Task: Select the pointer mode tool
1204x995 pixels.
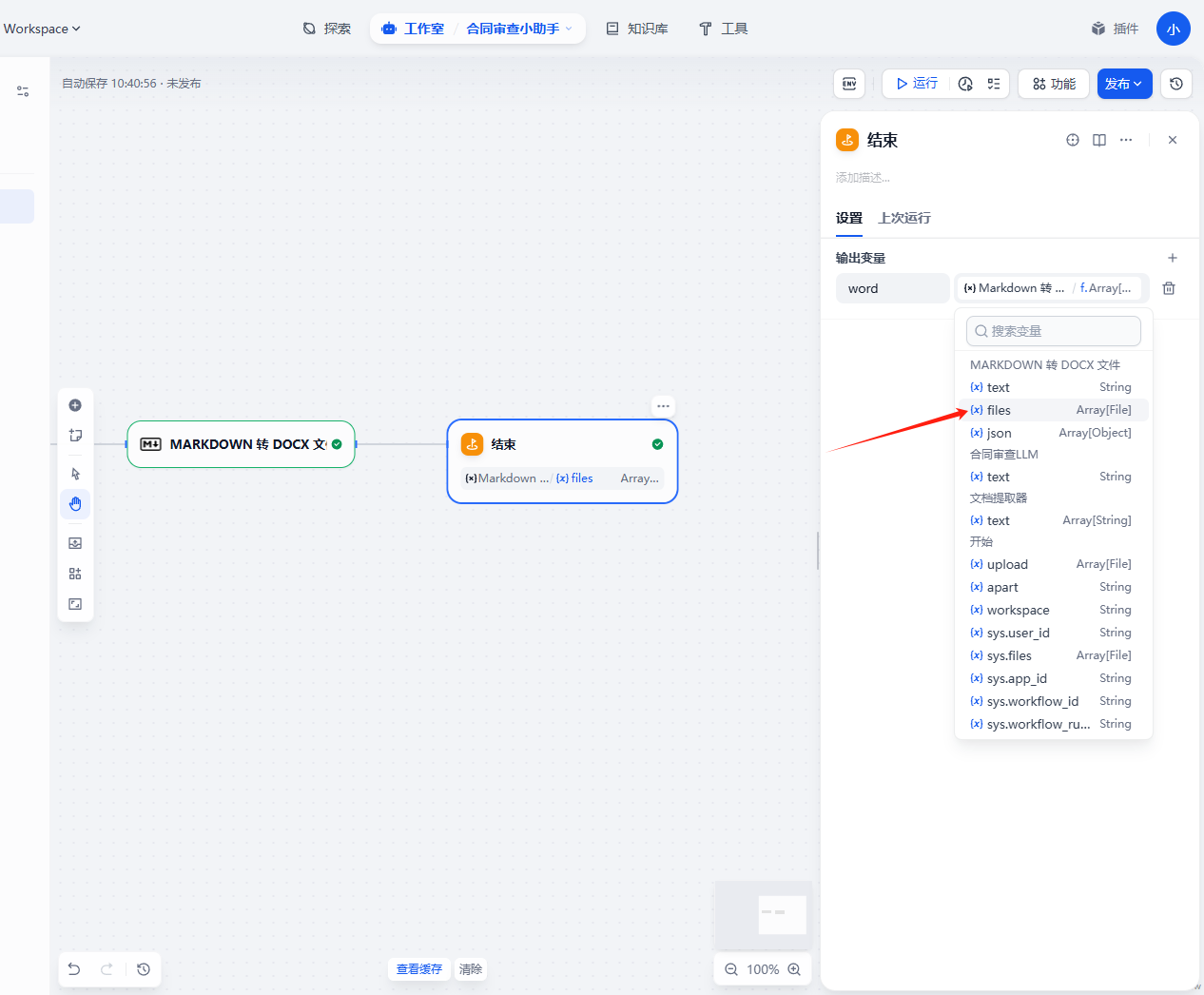Action: click(75, 474)
